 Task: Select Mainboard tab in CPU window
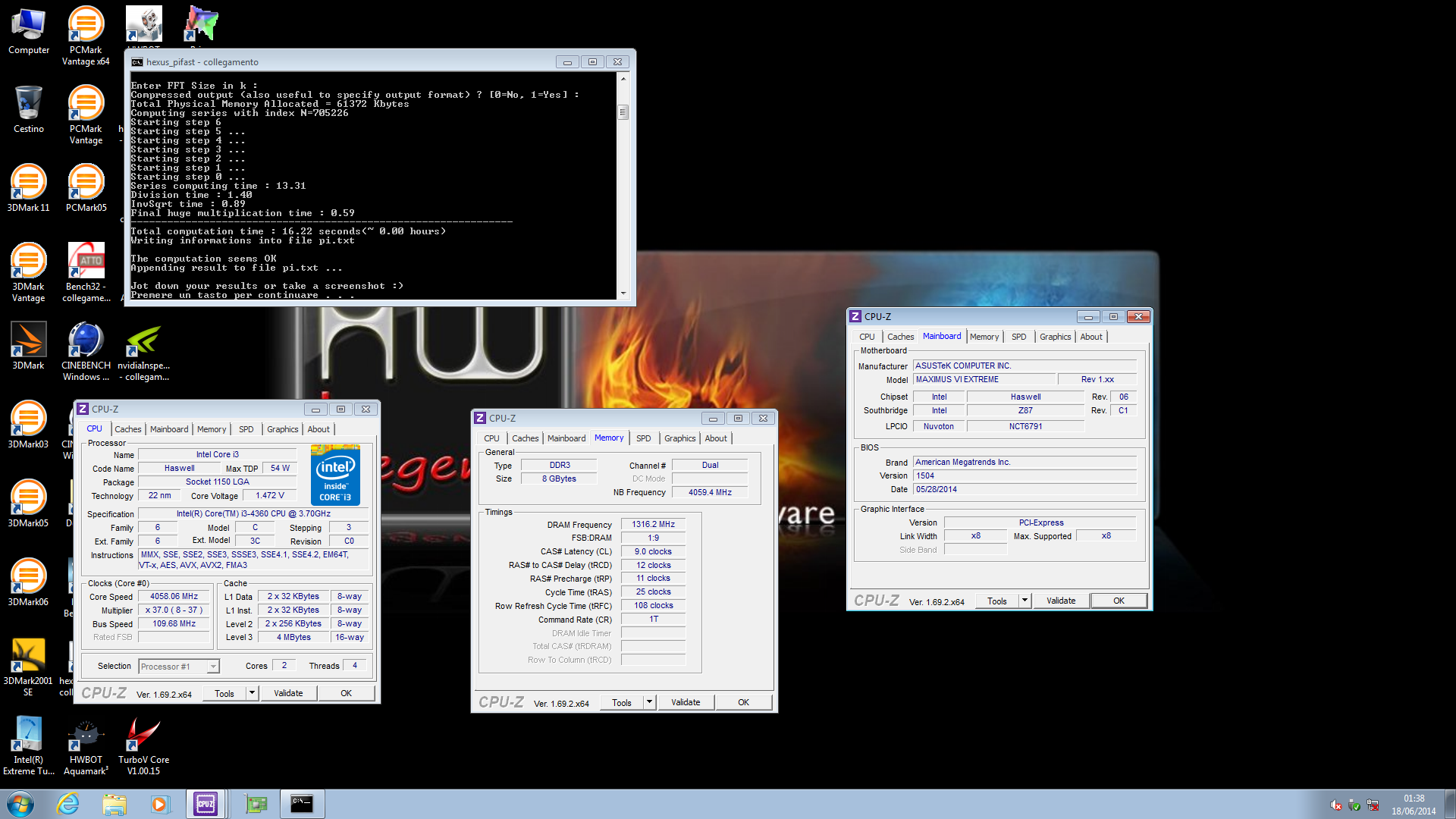point(169,429)
